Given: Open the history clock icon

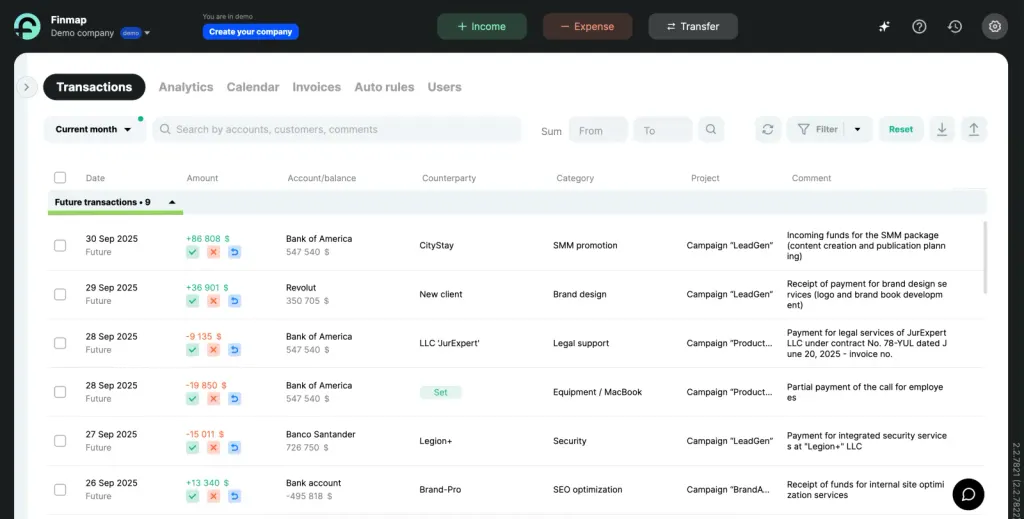Looking at the screenshot, I should [955, 27].
